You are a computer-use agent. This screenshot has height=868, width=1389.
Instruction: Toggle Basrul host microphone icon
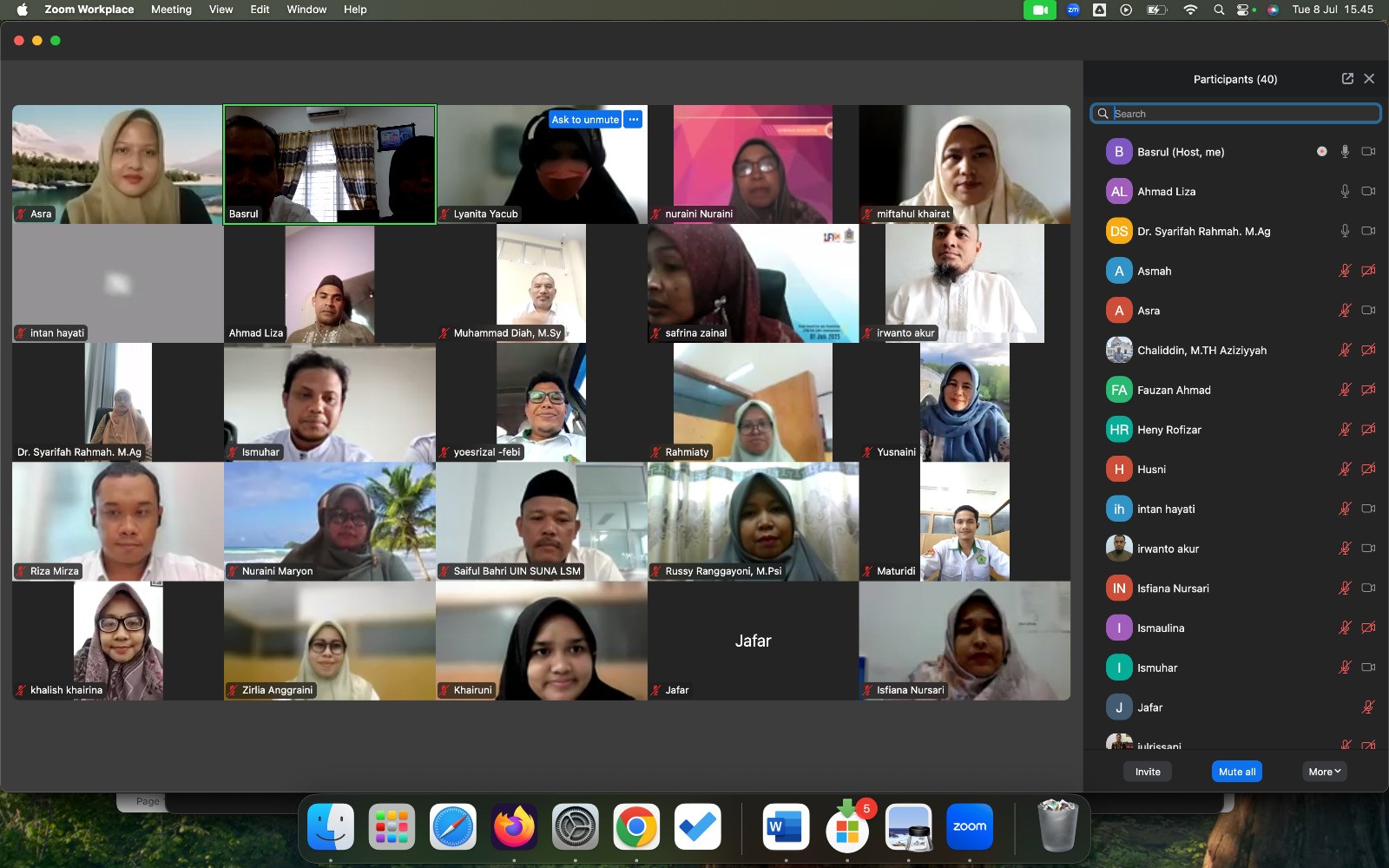pos(1345,152)
